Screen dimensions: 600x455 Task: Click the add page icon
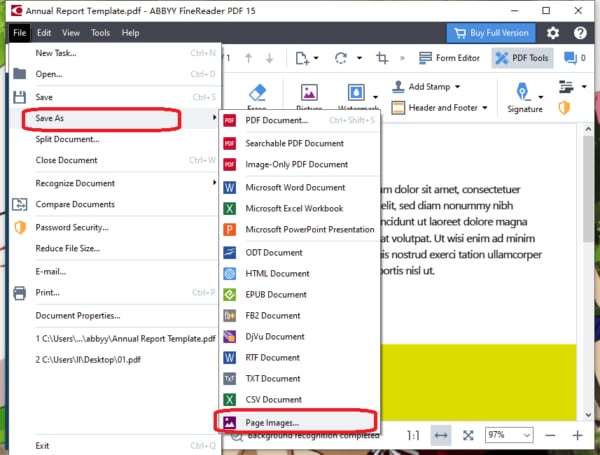[302, 58]
